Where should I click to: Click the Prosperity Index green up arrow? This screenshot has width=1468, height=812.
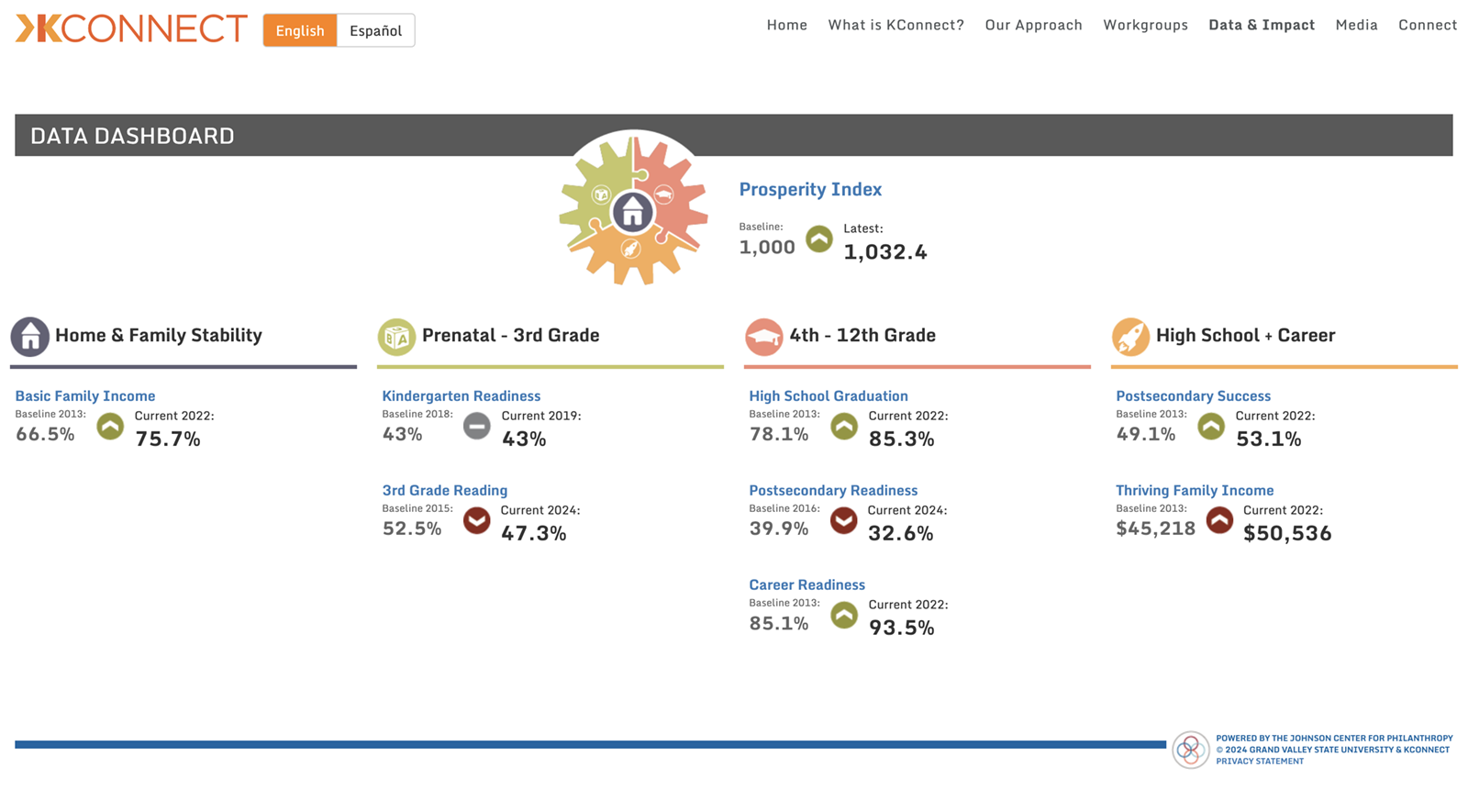click(819, 239)
